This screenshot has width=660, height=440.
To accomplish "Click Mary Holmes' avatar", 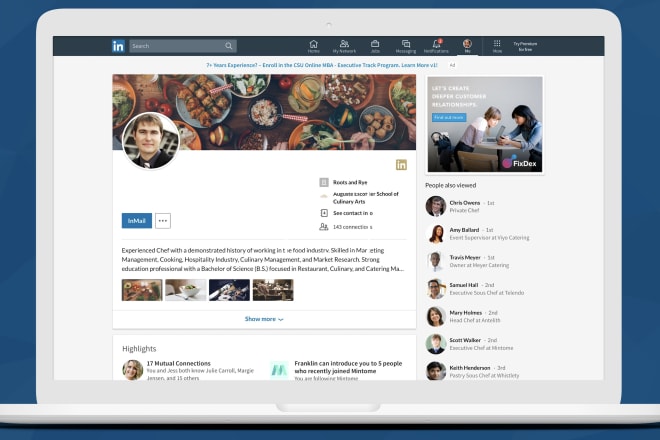I will pos(436,317).
